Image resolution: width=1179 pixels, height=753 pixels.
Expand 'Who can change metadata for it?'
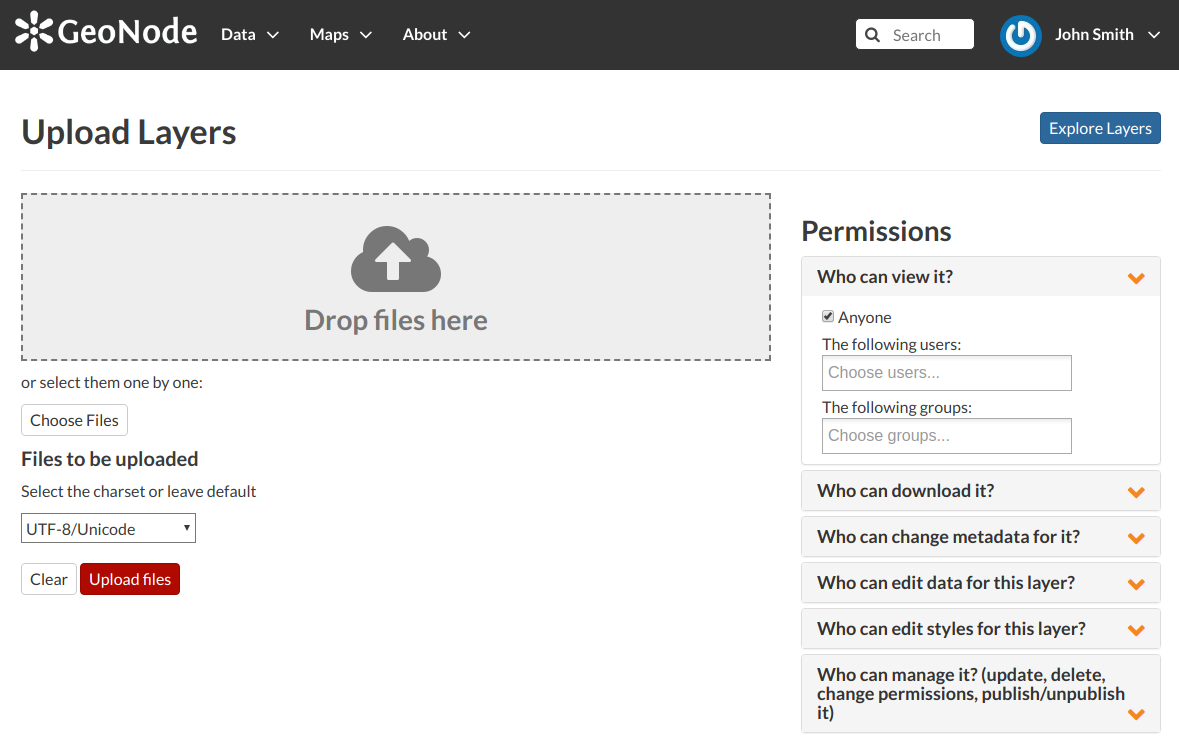948,537
